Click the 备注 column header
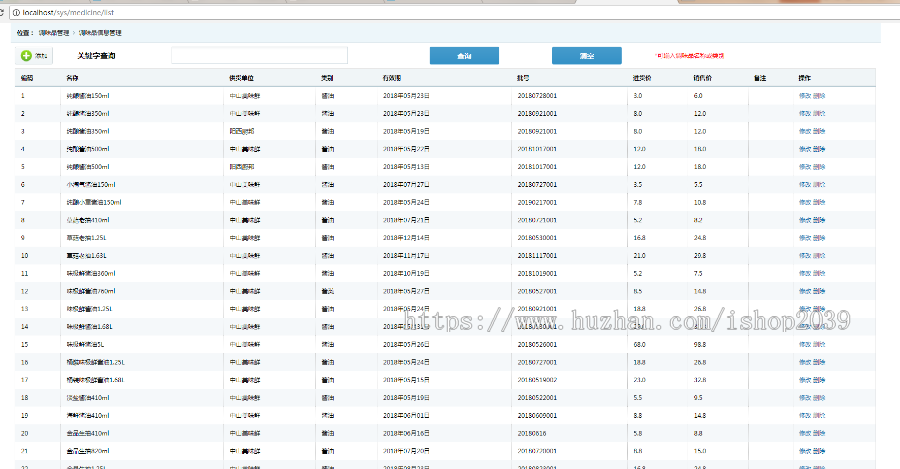 (x=761, y=78)
